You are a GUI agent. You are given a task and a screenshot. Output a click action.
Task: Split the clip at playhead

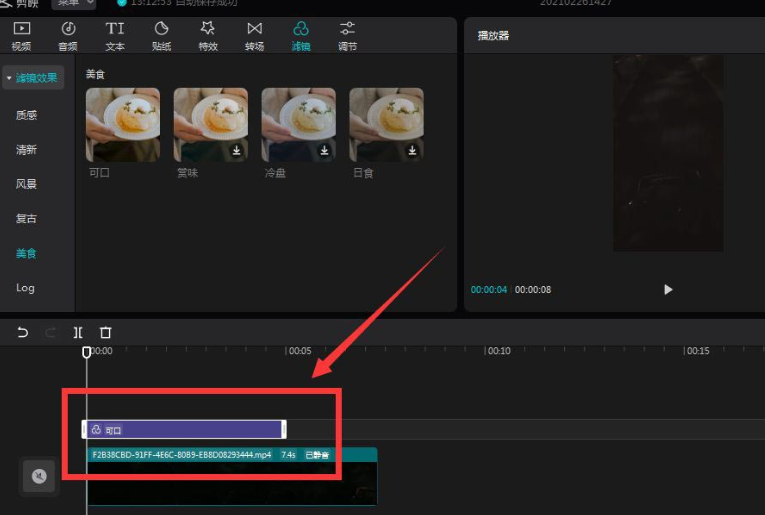78,333
